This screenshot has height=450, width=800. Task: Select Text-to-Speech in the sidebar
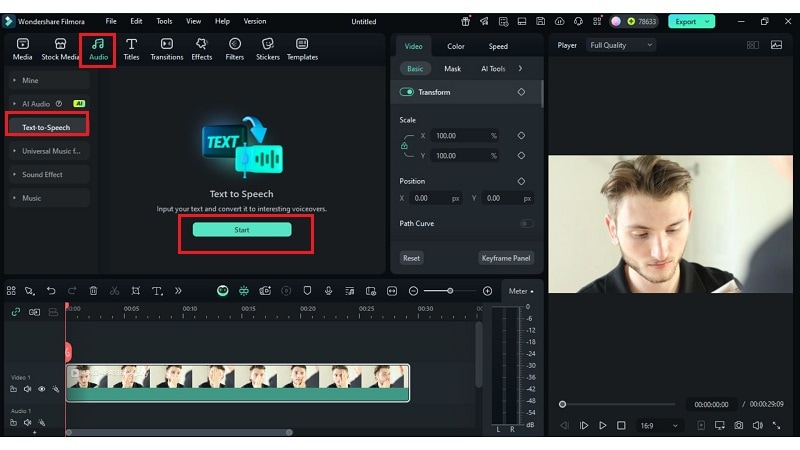(x=47, y=127)
